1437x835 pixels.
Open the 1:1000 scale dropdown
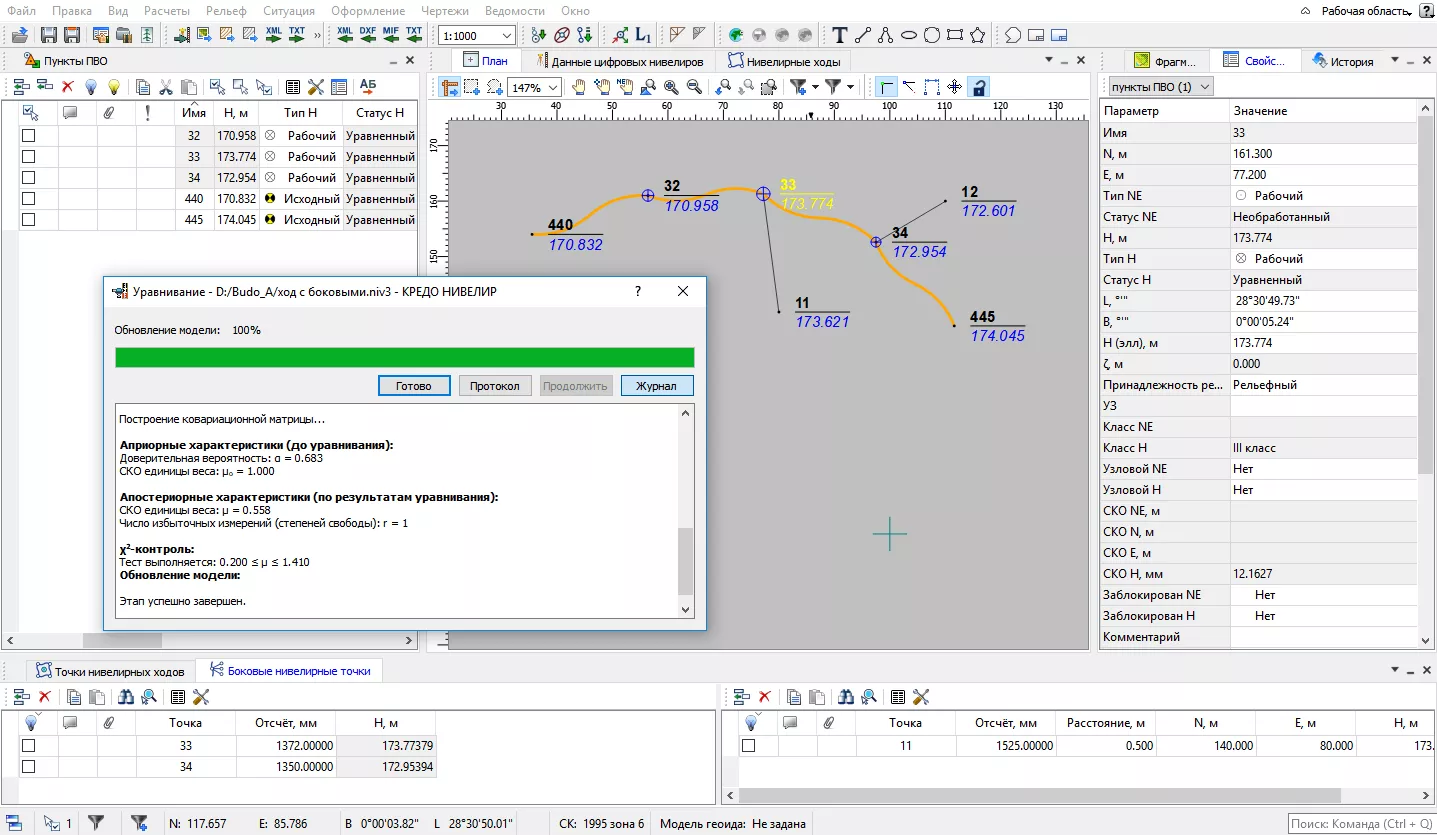point(507,36)
